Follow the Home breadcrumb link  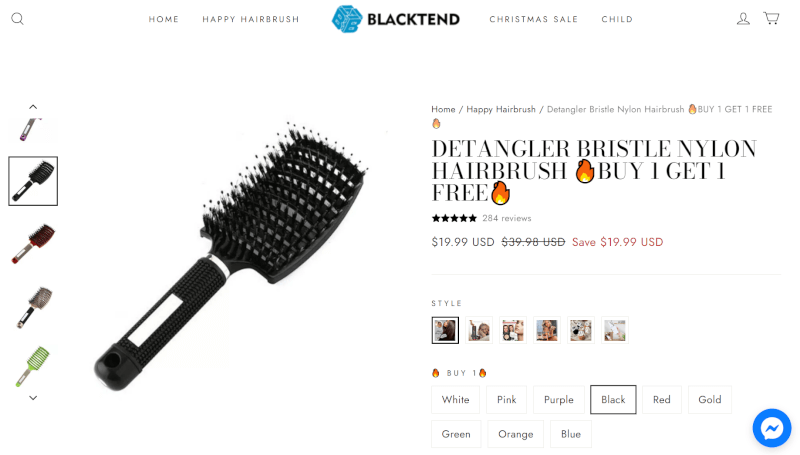point(443,109)
